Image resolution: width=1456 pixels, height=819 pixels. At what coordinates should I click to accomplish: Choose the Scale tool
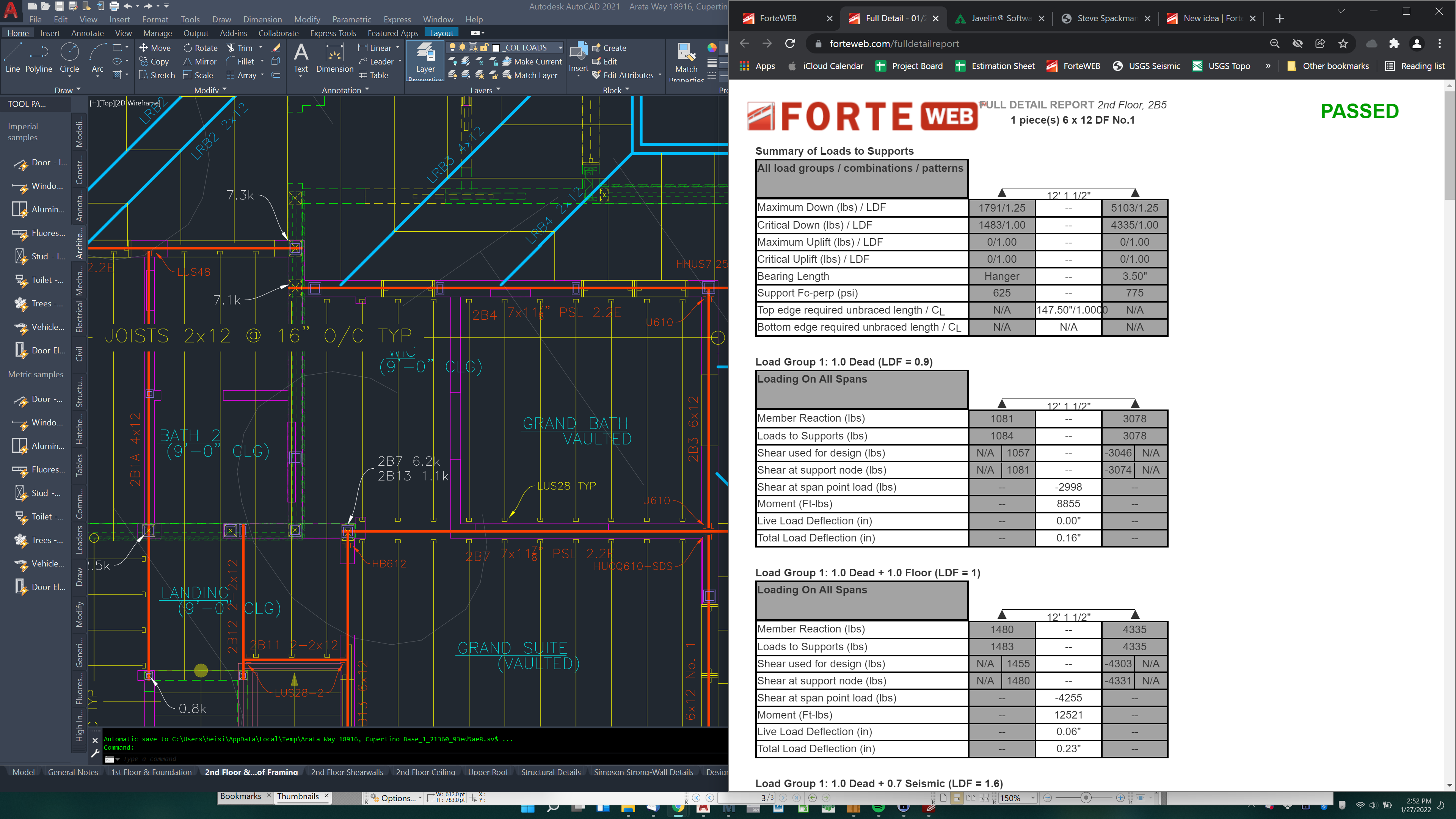pyautogui.click(x=198, y=75)
